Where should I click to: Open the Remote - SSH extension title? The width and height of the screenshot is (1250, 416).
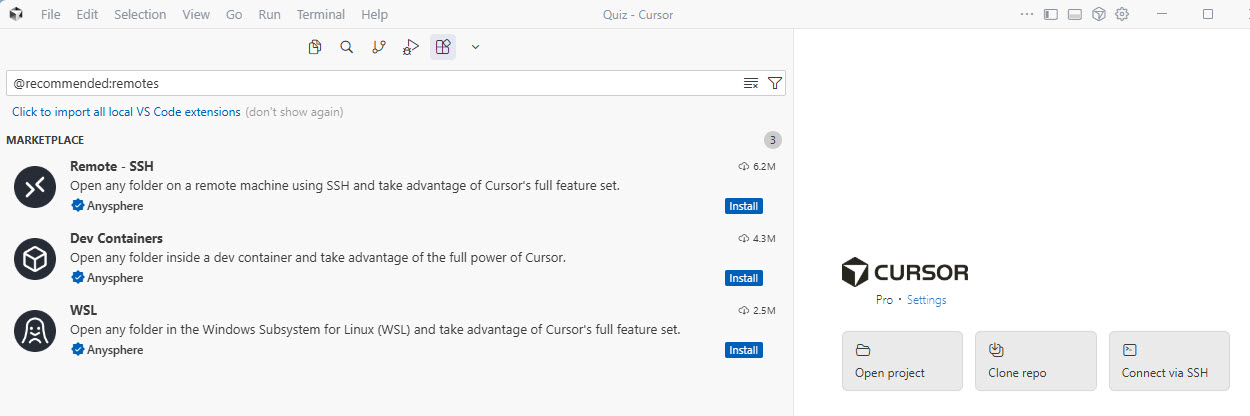coord(111,166)
